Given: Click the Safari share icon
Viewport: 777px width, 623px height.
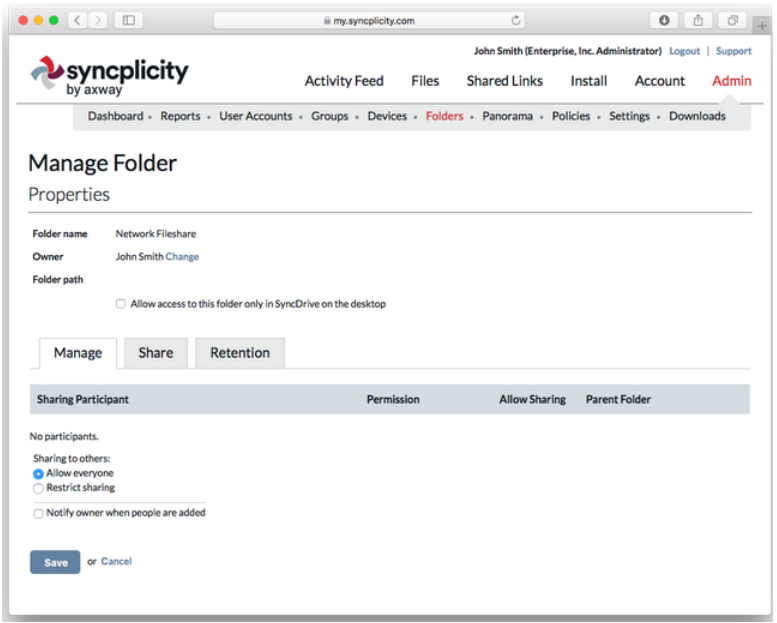Looking at the screenshot, I should pos(698,20).
